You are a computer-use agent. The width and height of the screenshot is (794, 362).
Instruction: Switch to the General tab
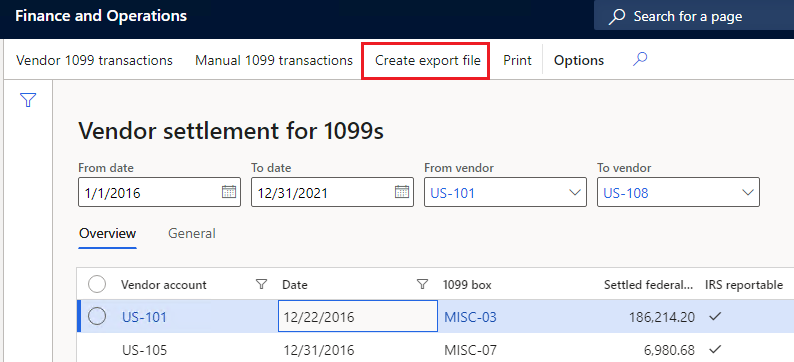tap(192, 233)
